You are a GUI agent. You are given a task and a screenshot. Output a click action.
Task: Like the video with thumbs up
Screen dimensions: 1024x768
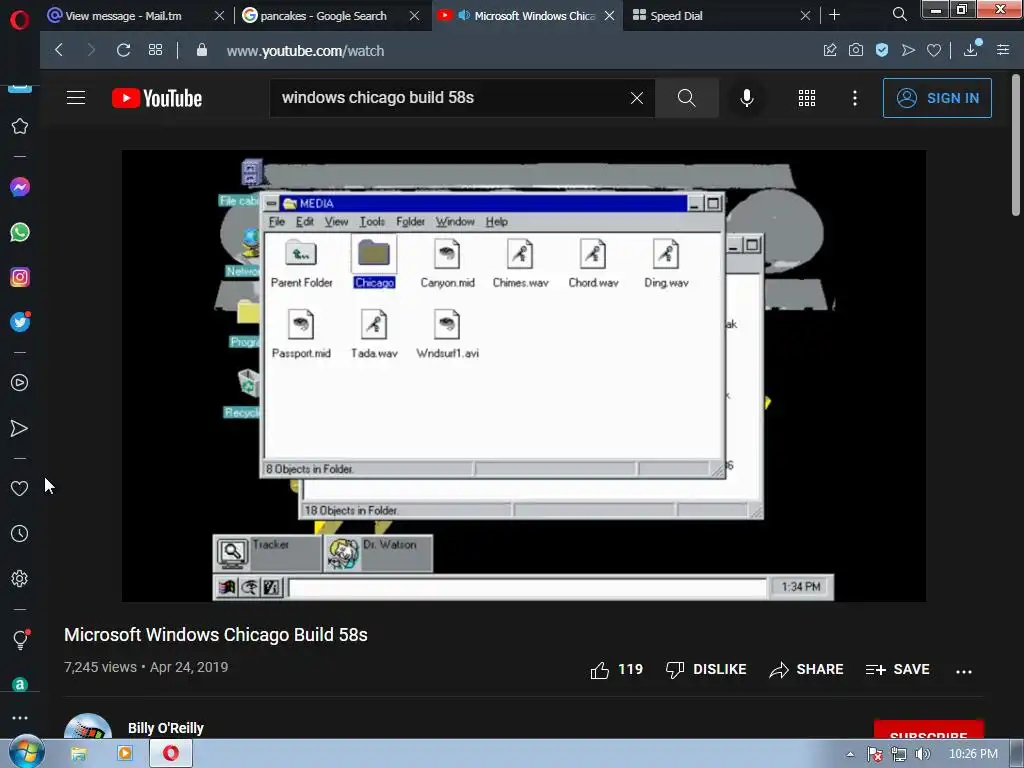(616, 669)
